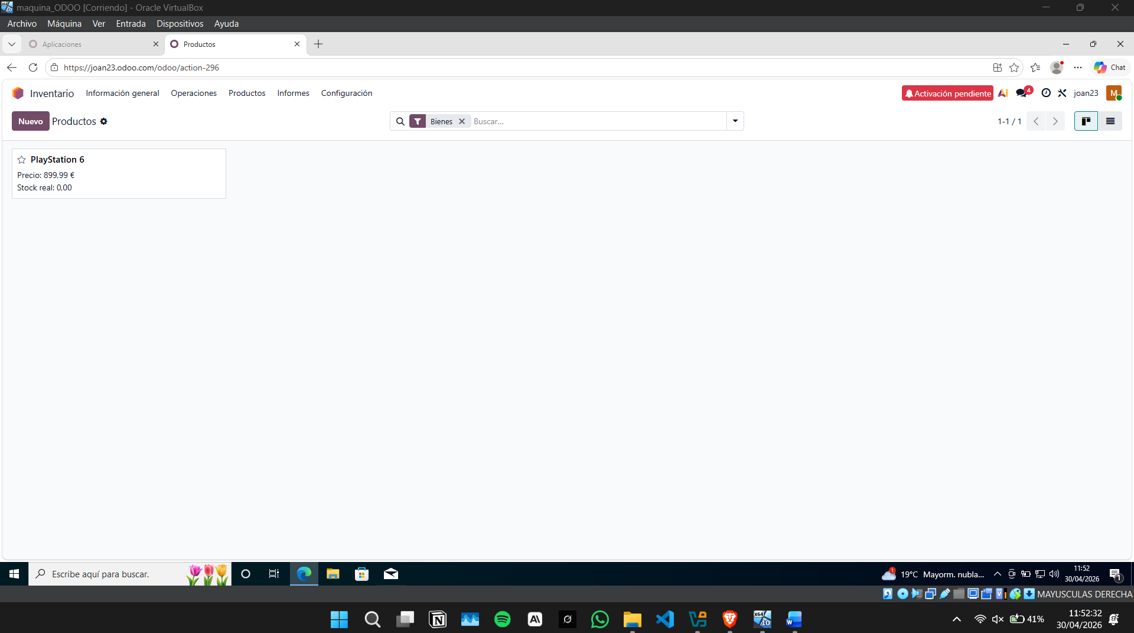Image resolution: width=1134 pixels, height=633 pixels.
Task: Focus the Buscar search field
Action: [x=597, y=122]
